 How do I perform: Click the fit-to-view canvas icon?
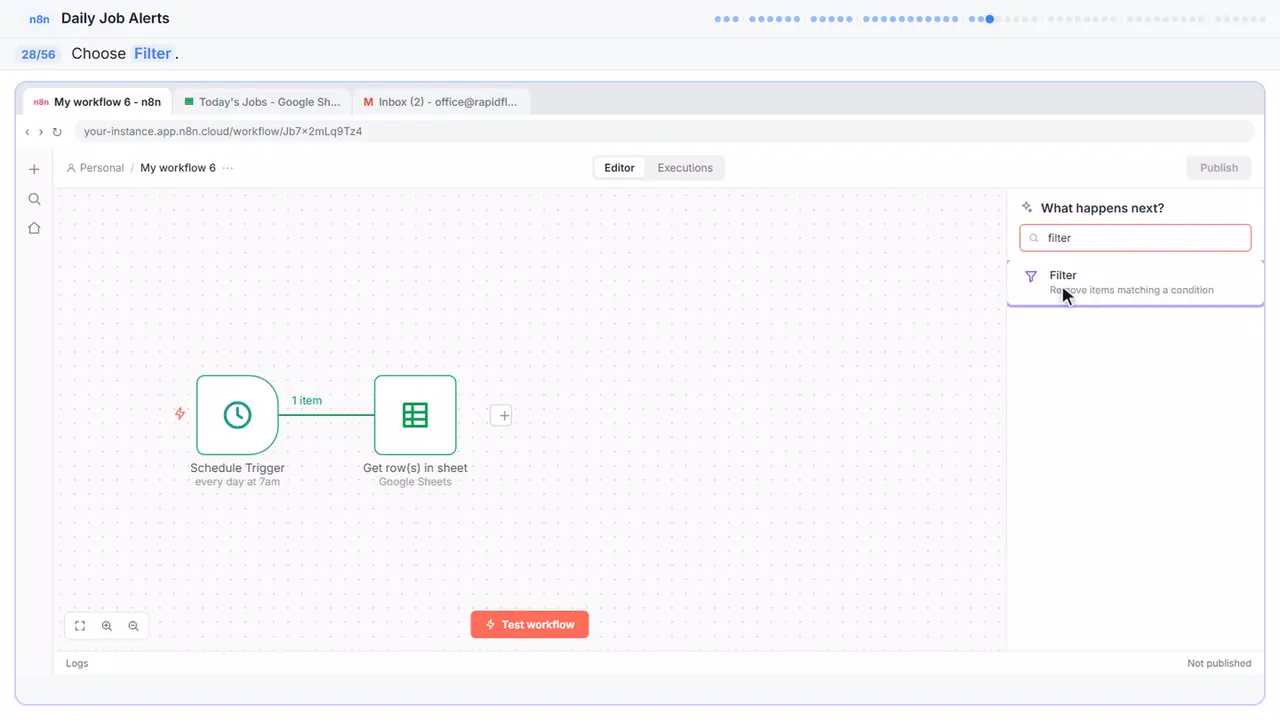80,626
